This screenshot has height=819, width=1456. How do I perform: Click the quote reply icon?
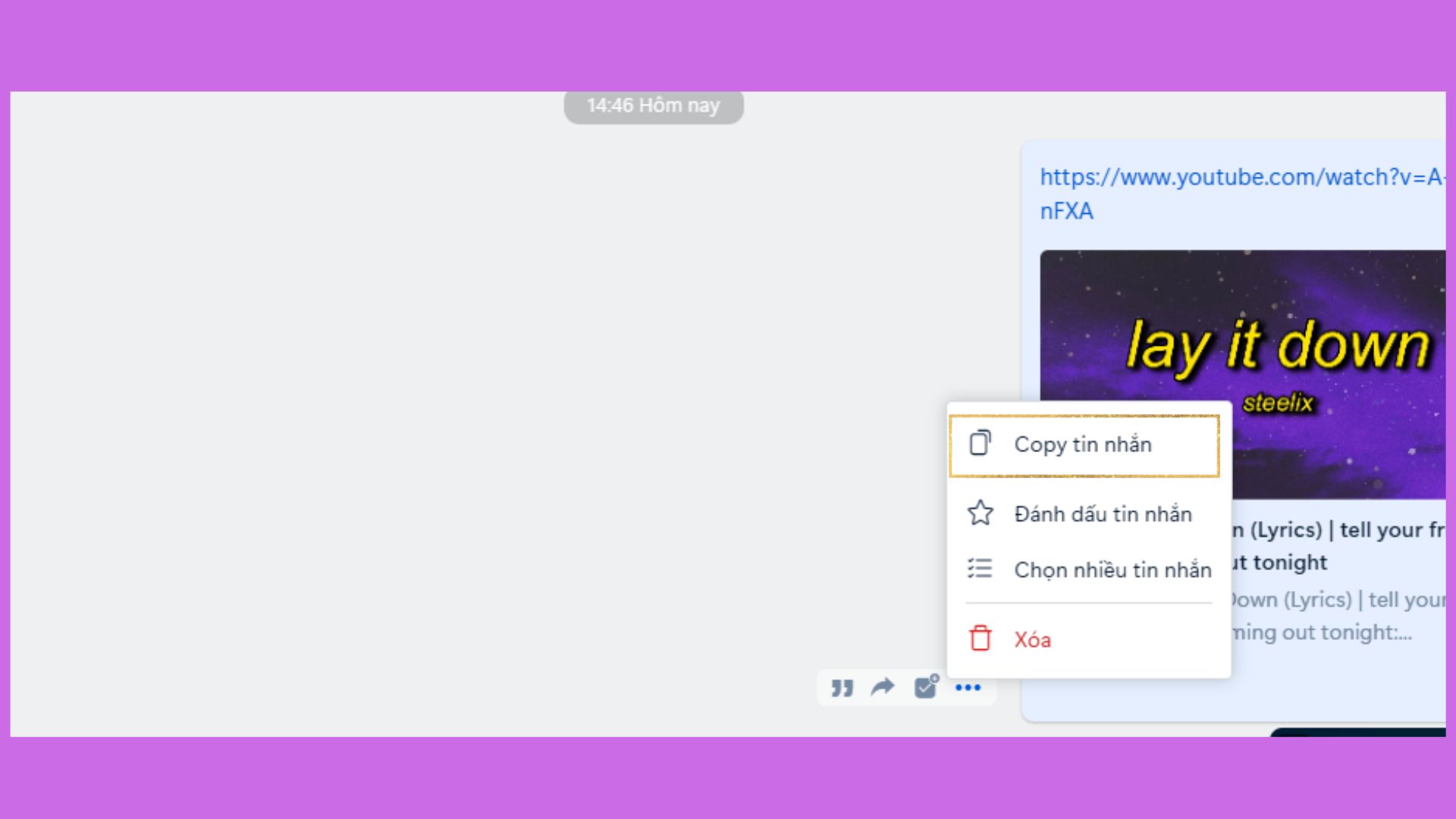coord(842,688)
